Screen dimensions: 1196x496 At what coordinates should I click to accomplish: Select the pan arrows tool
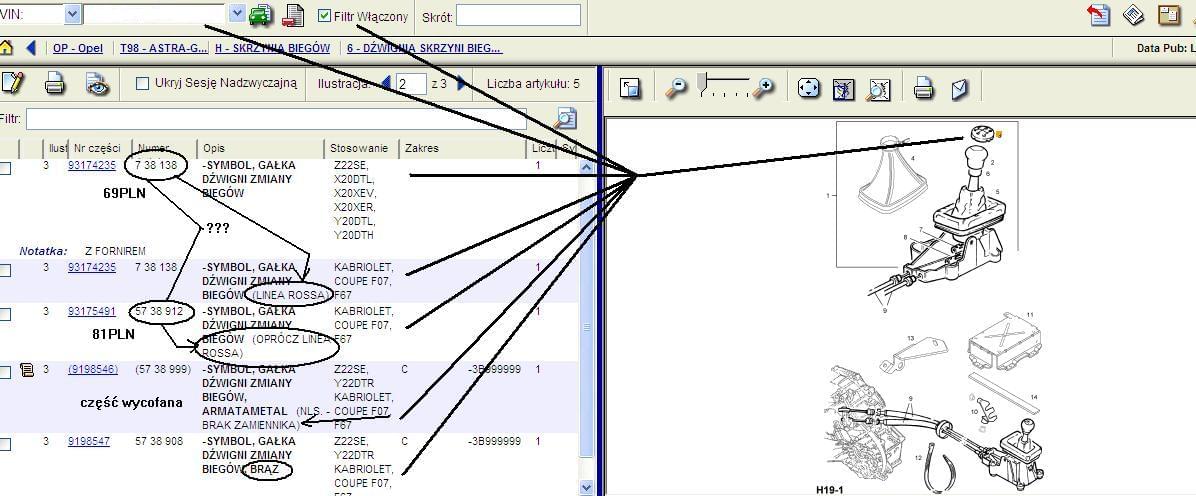[x=808, y=89]
